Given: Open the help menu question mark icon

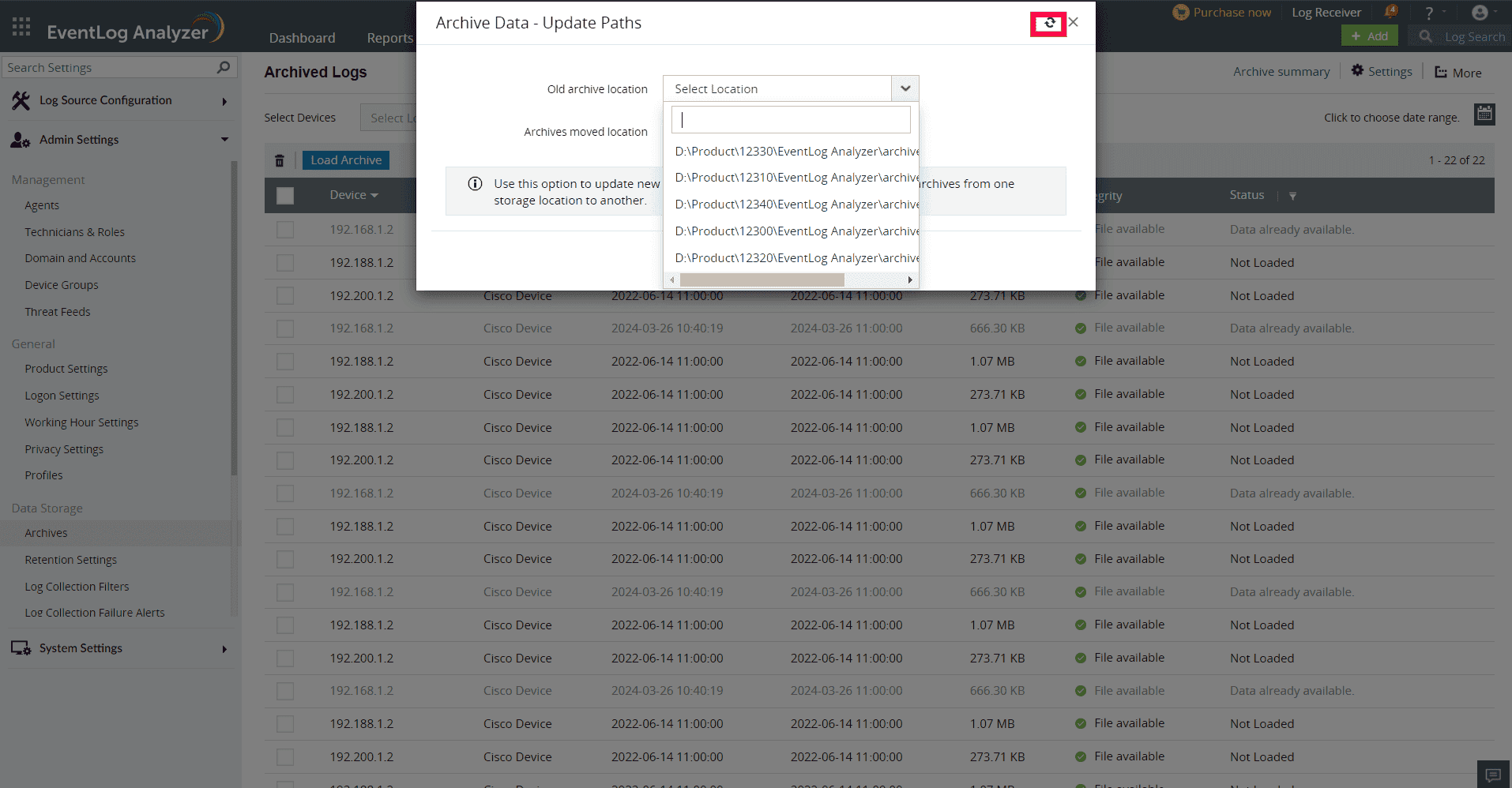Looking at the screenshot, I should 1427,12.
